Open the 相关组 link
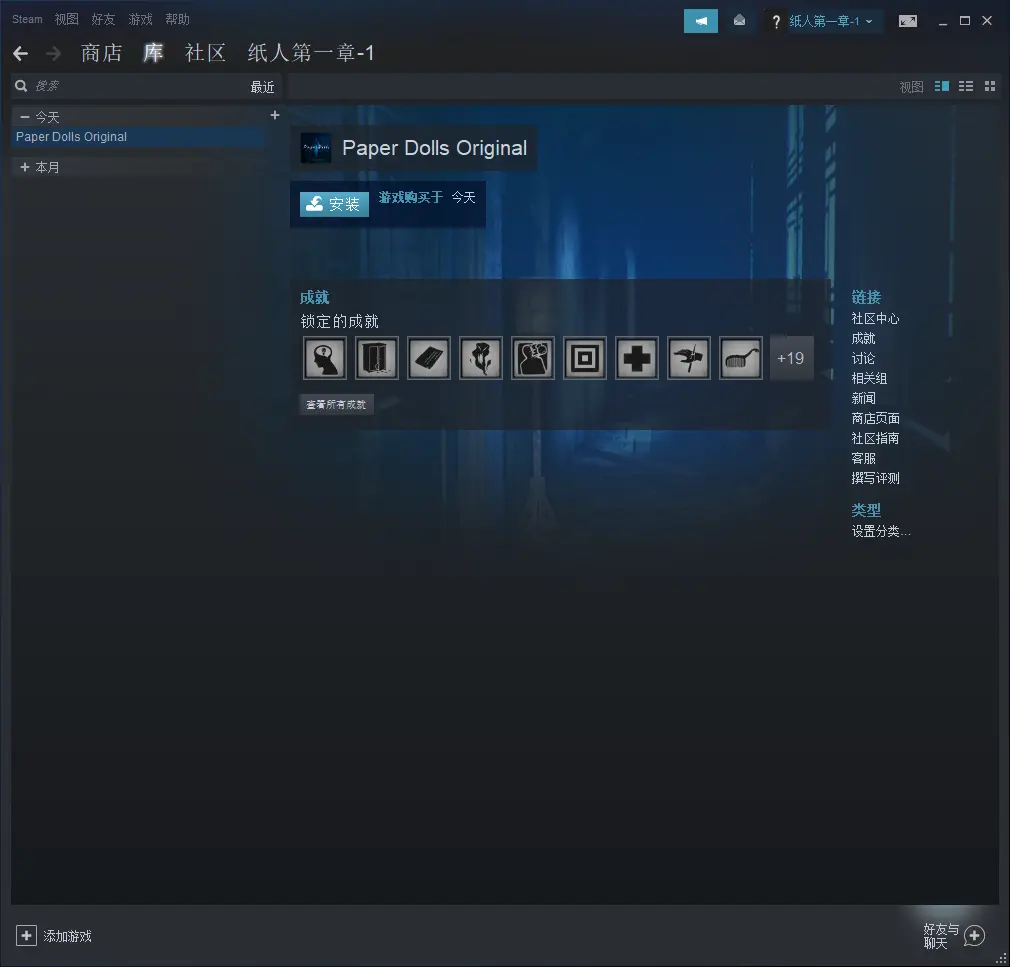1010x967 pixels. point(869,379)
